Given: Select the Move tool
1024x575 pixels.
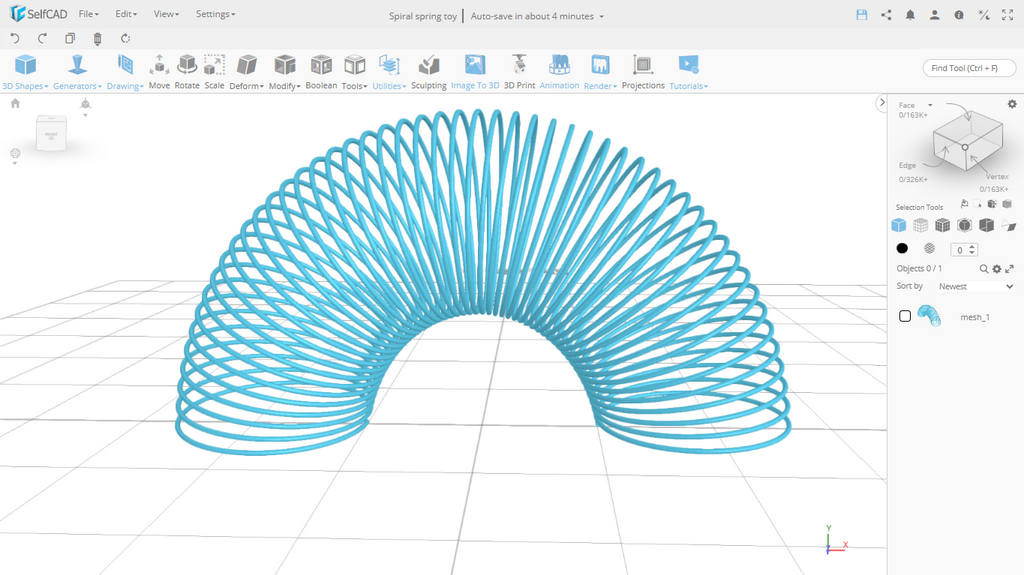Looking at the screenshot, I should click(159, 72).
